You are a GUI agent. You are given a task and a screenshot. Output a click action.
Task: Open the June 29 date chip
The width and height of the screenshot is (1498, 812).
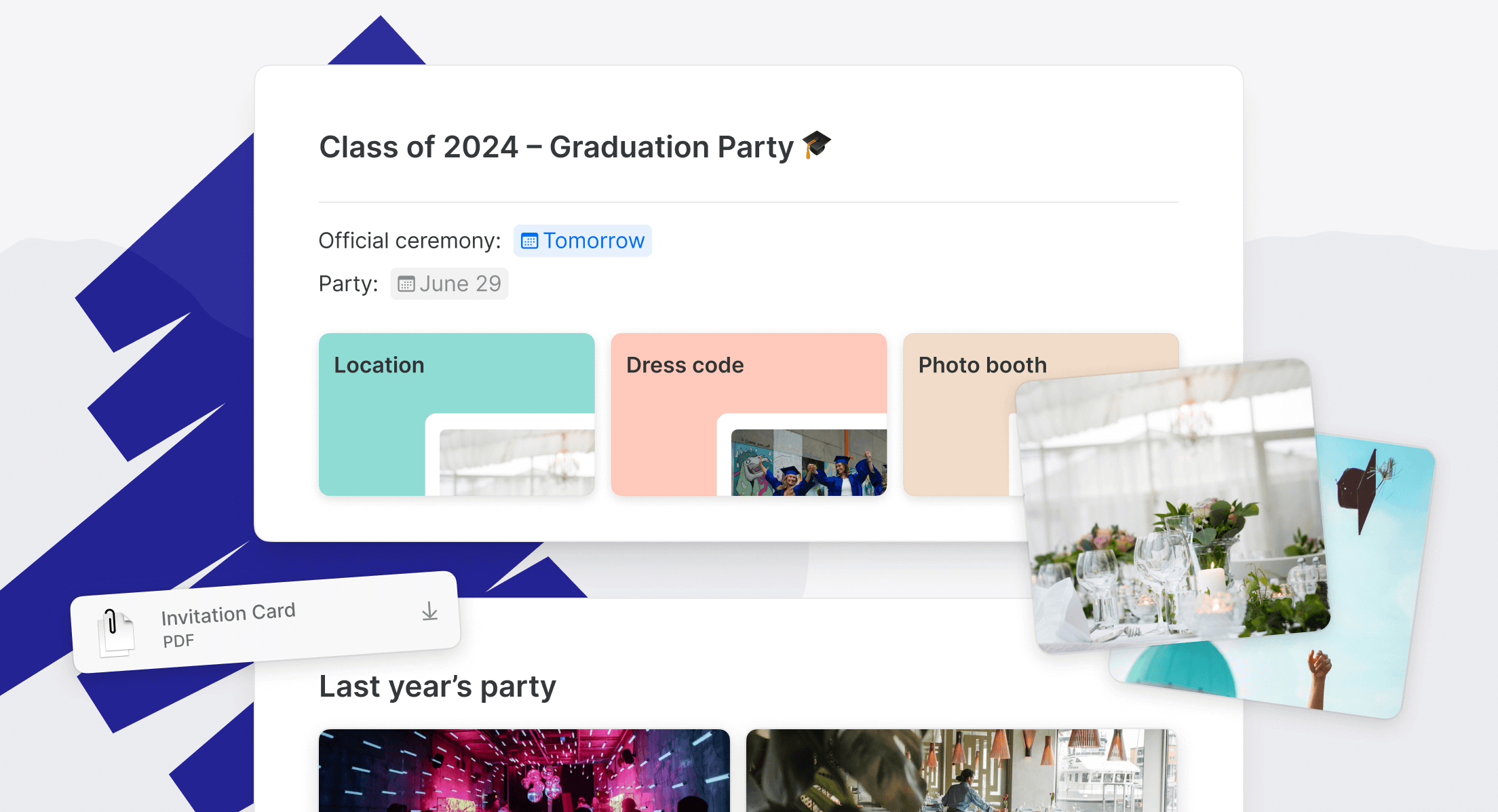(449, 284)
